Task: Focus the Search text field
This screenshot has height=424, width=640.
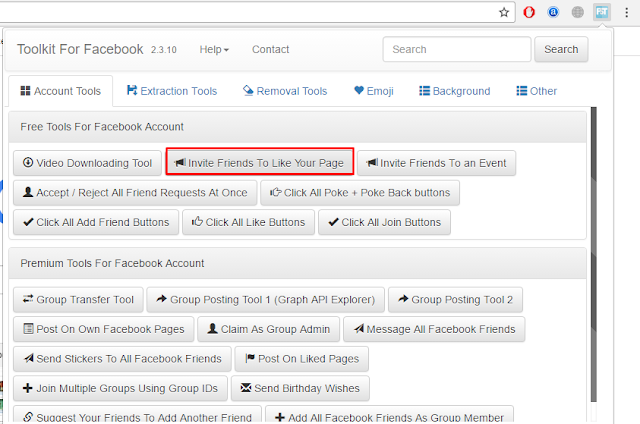Action: (457, 49)
